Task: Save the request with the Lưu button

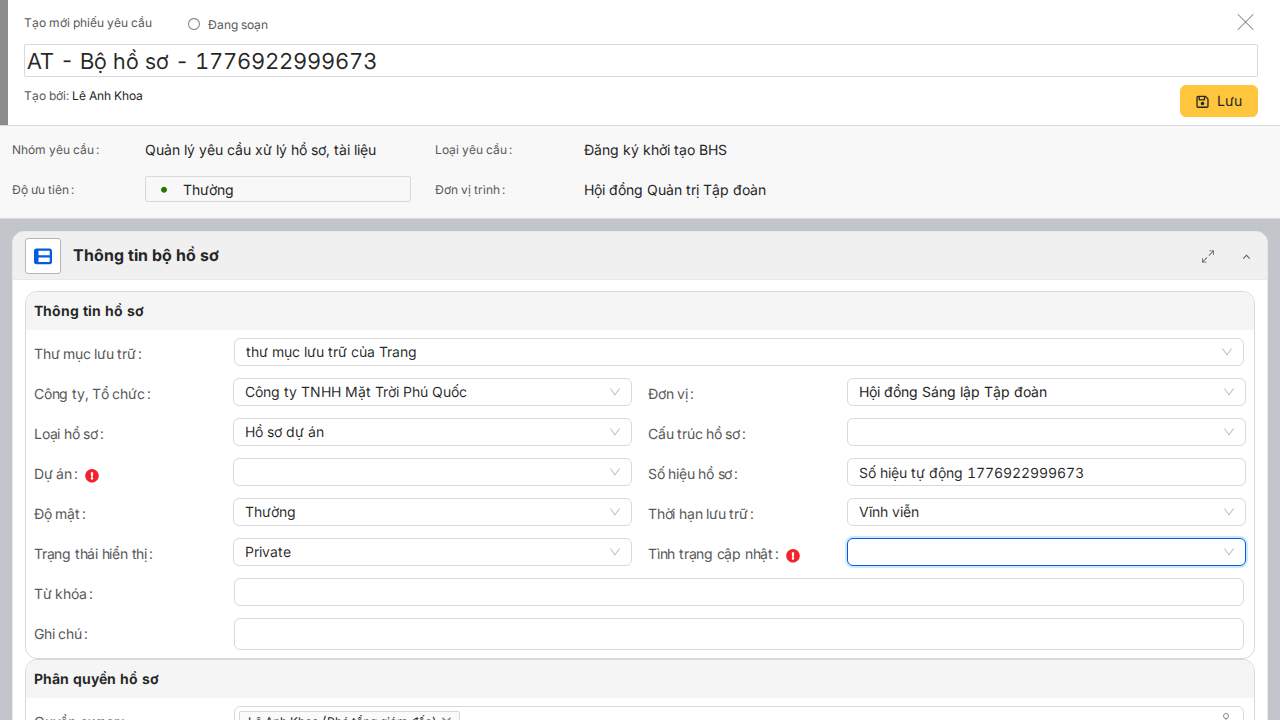Action: coord(1218,101)
